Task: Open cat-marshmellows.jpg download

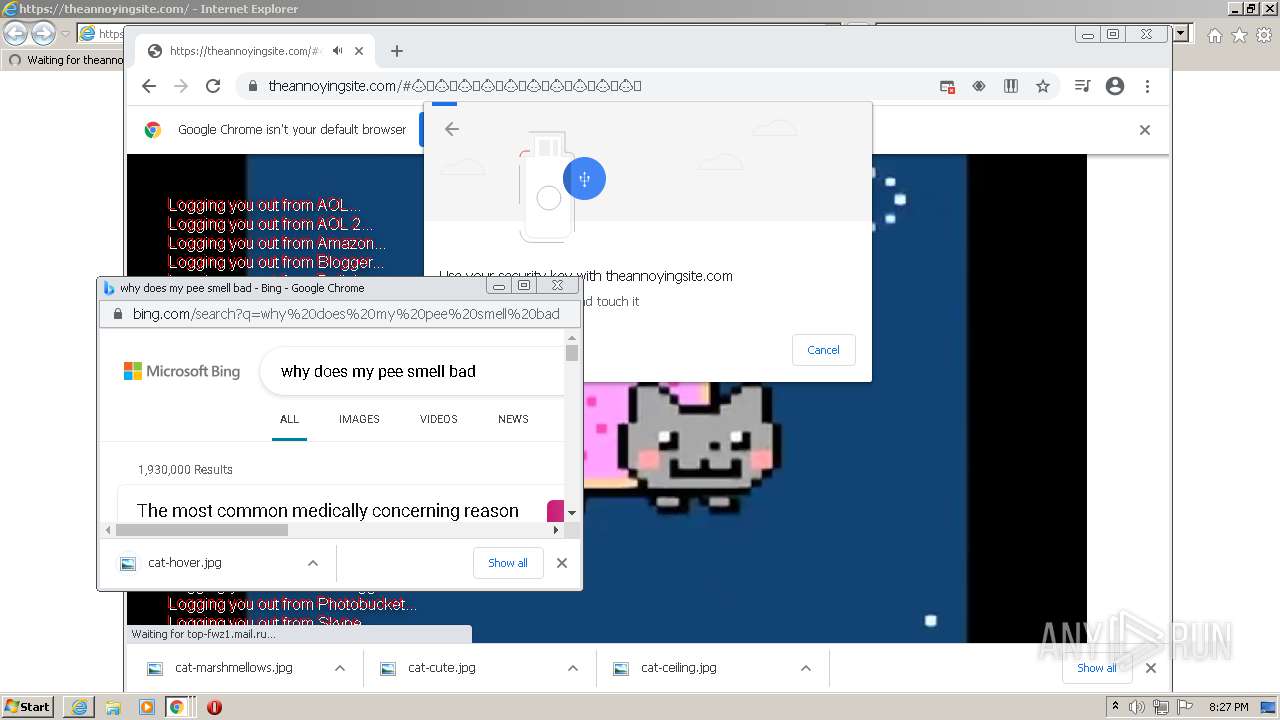Action: (233, 668)
